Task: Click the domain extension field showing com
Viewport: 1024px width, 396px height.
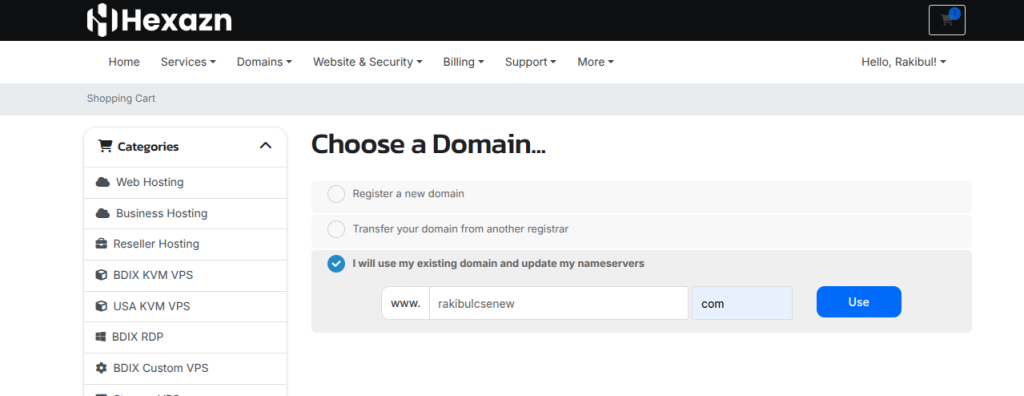Action: (743, 303)
